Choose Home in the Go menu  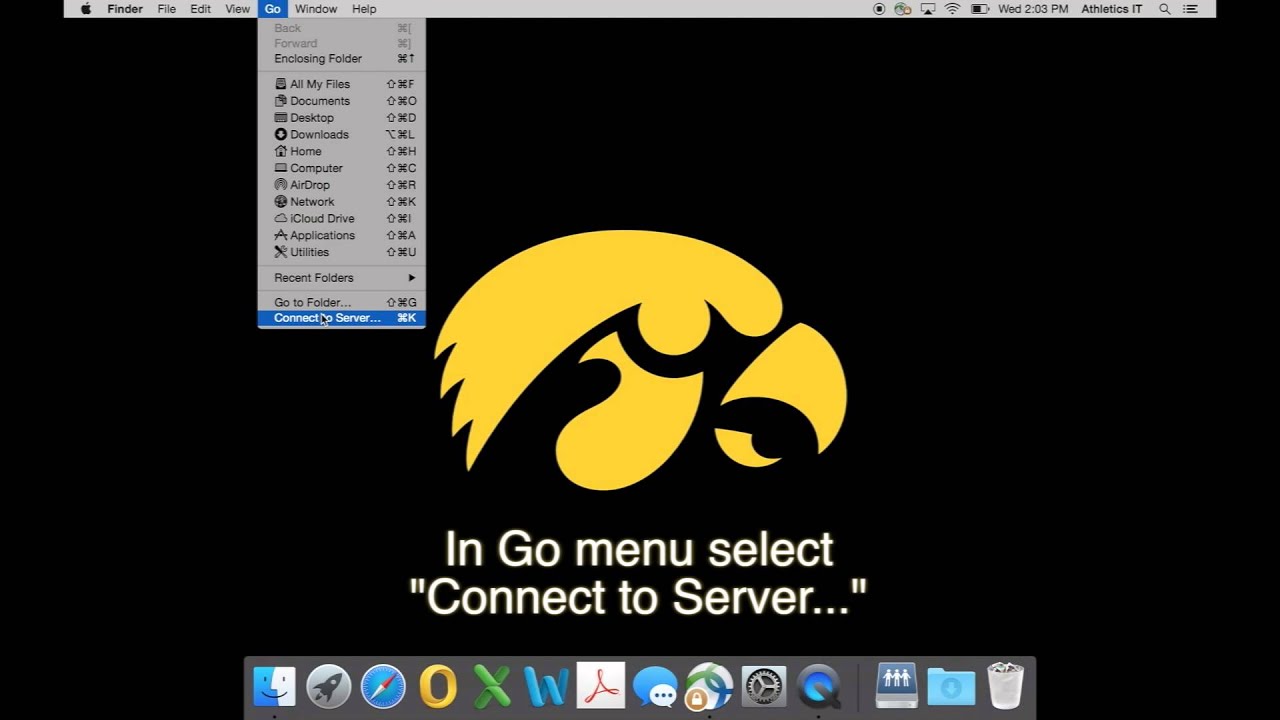tap(342, 152)
